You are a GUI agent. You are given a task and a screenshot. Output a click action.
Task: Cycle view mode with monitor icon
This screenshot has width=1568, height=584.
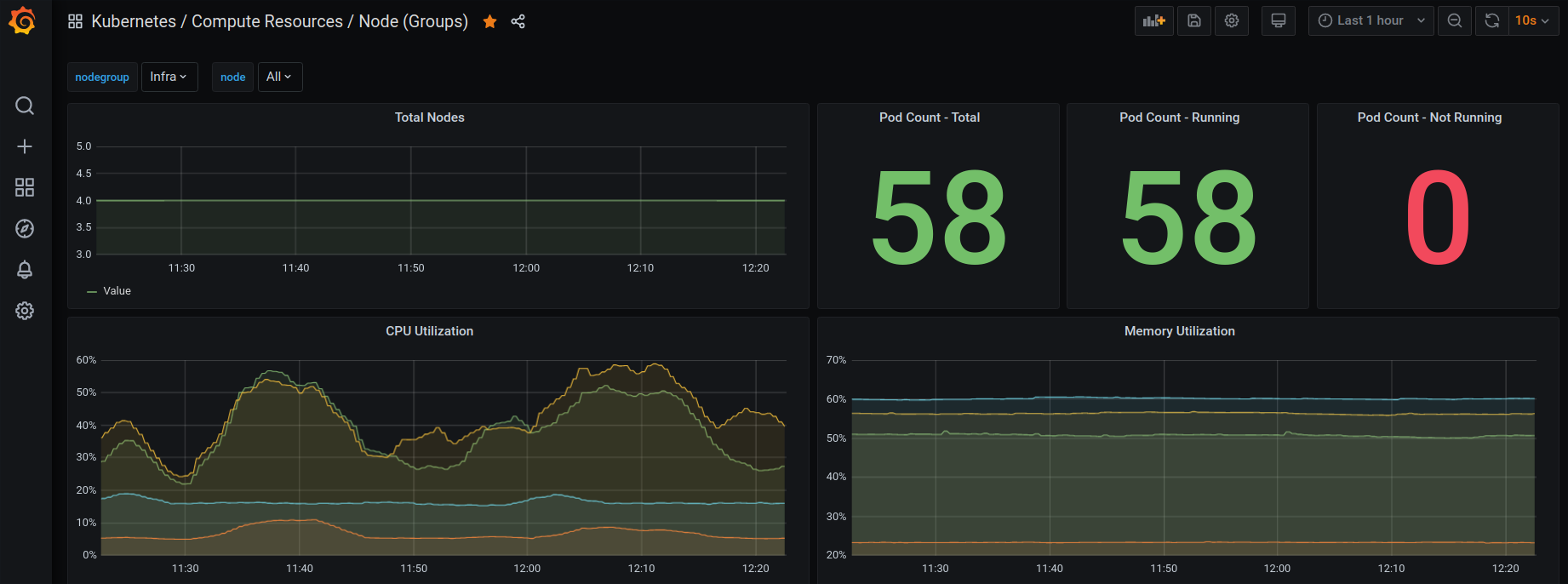point(1278,20)
